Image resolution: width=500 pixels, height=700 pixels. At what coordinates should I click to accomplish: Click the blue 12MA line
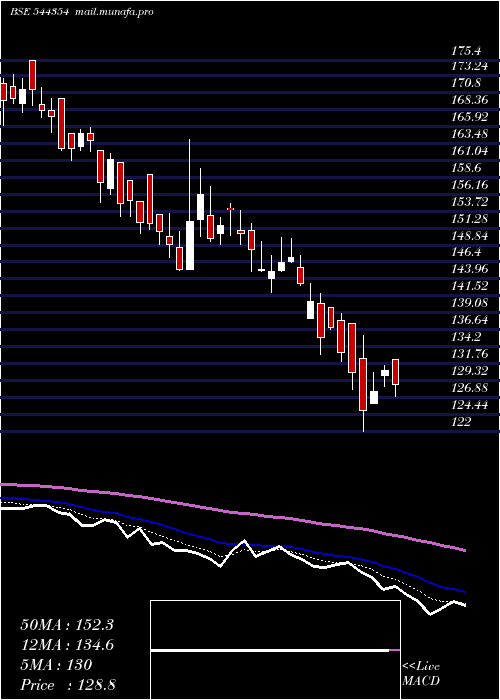232,544
